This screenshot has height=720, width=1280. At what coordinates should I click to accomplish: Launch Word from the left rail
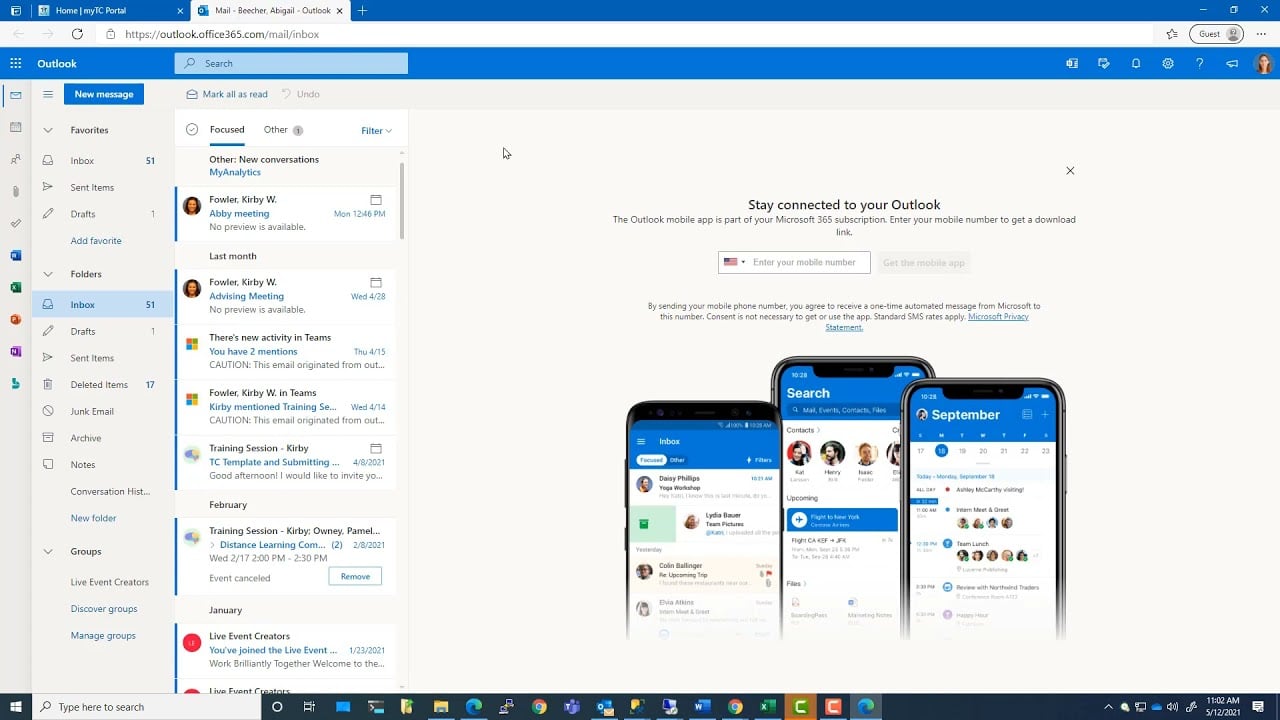[x=15, y=255]
